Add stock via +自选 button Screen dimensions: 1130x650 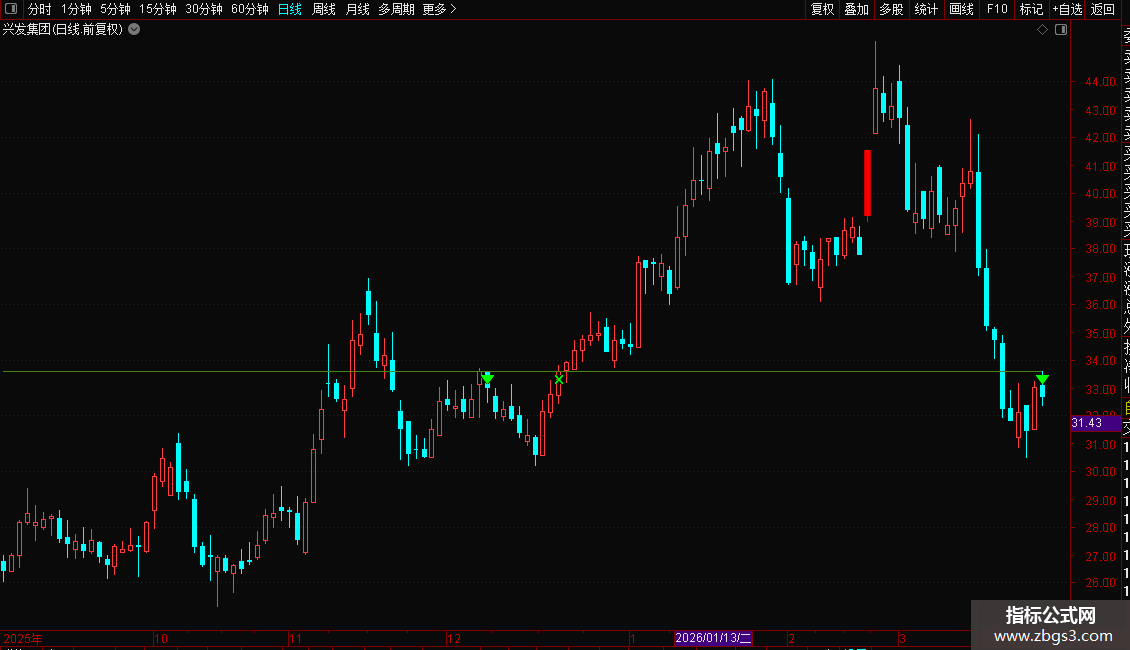coord(1067,9)
